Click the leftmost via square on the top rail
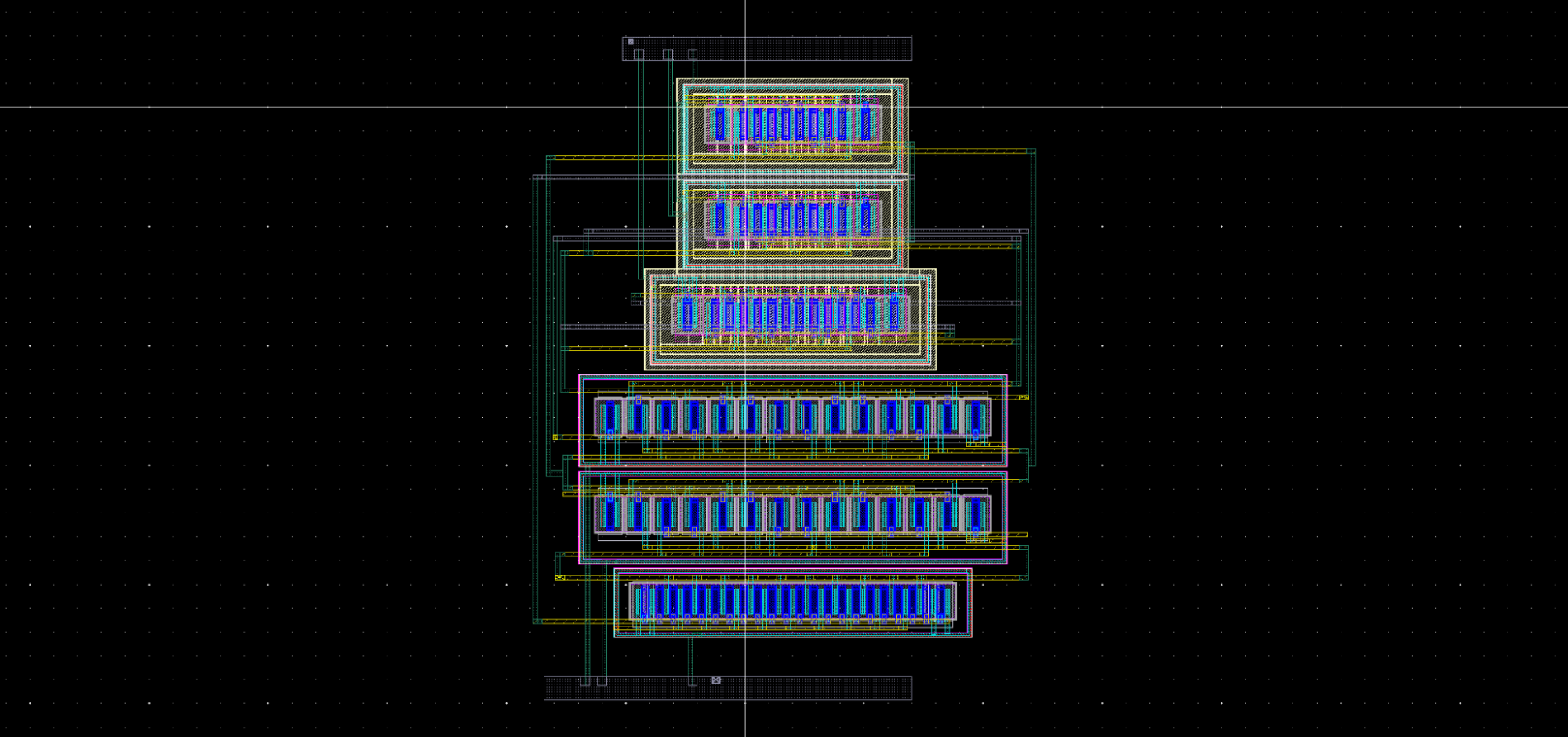Image resolution: width=1568 pixels, height=737 pixels. point(638,54)
